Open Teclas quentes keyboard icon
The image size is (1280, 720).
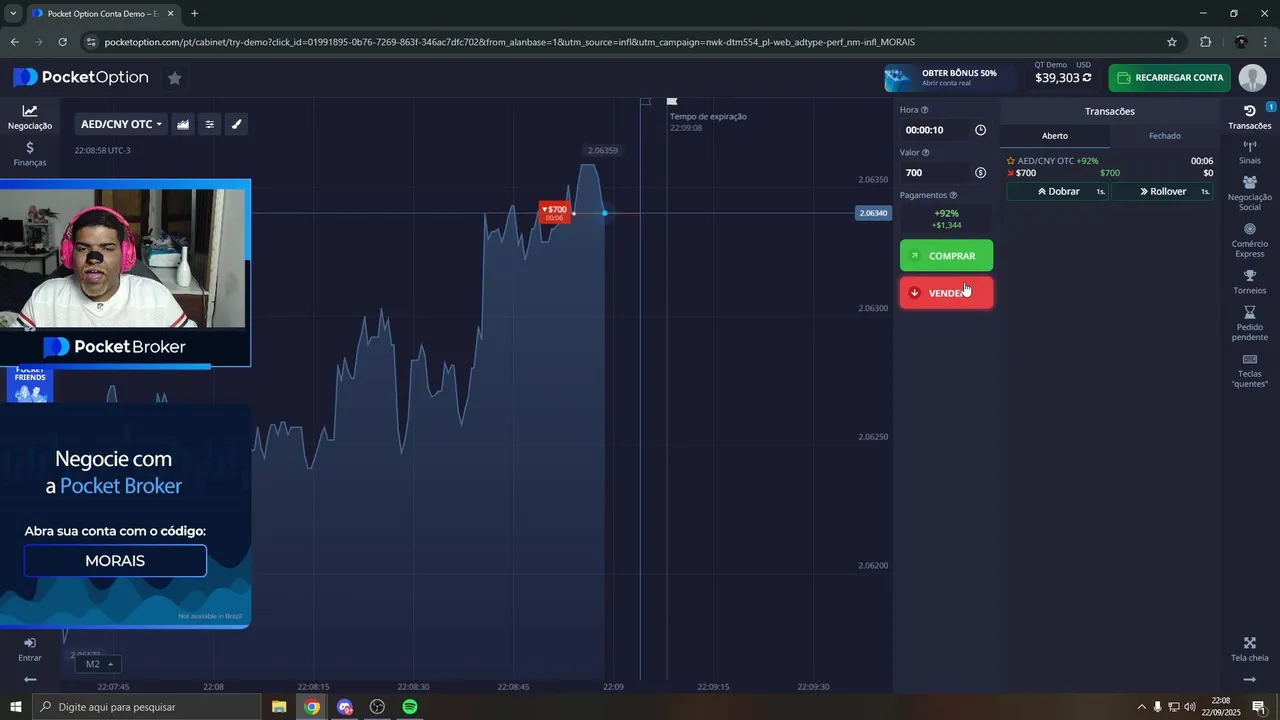pos(1250,370)
